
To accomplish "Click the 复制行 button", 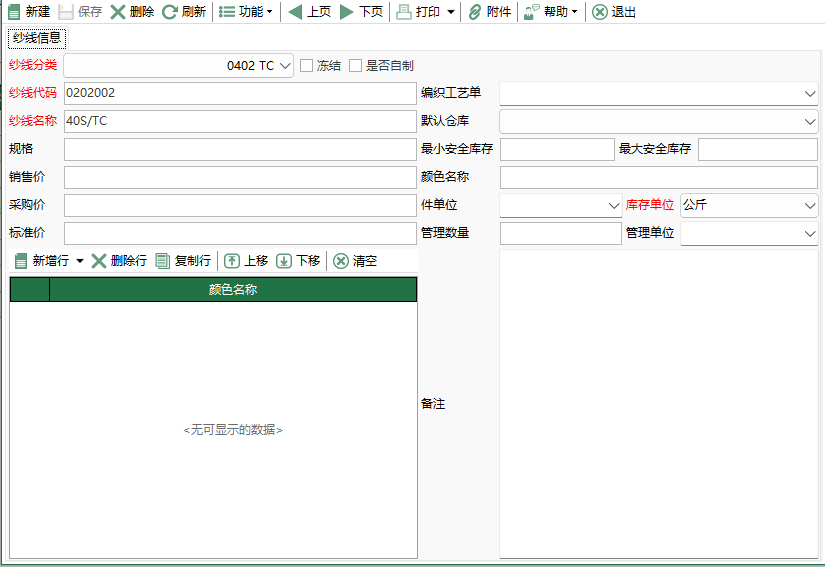I will point(183,261).
